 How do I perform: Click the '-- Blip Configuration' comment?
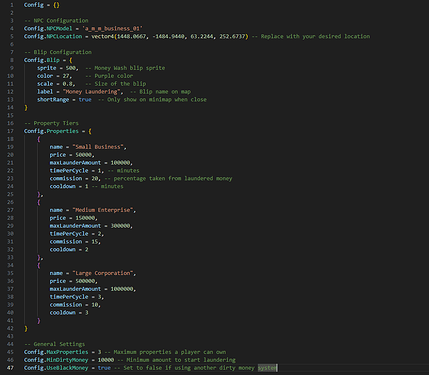(58, 52)
